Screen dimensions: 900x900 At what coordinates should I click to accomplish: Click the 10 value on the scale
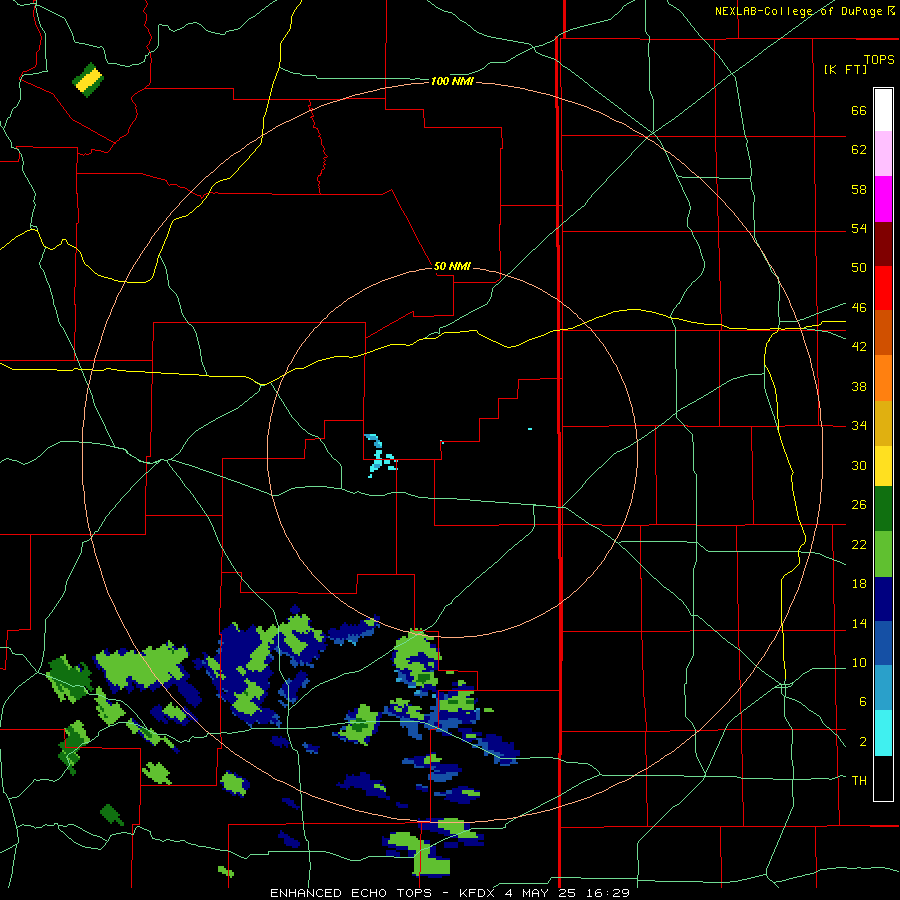(859, 662)
